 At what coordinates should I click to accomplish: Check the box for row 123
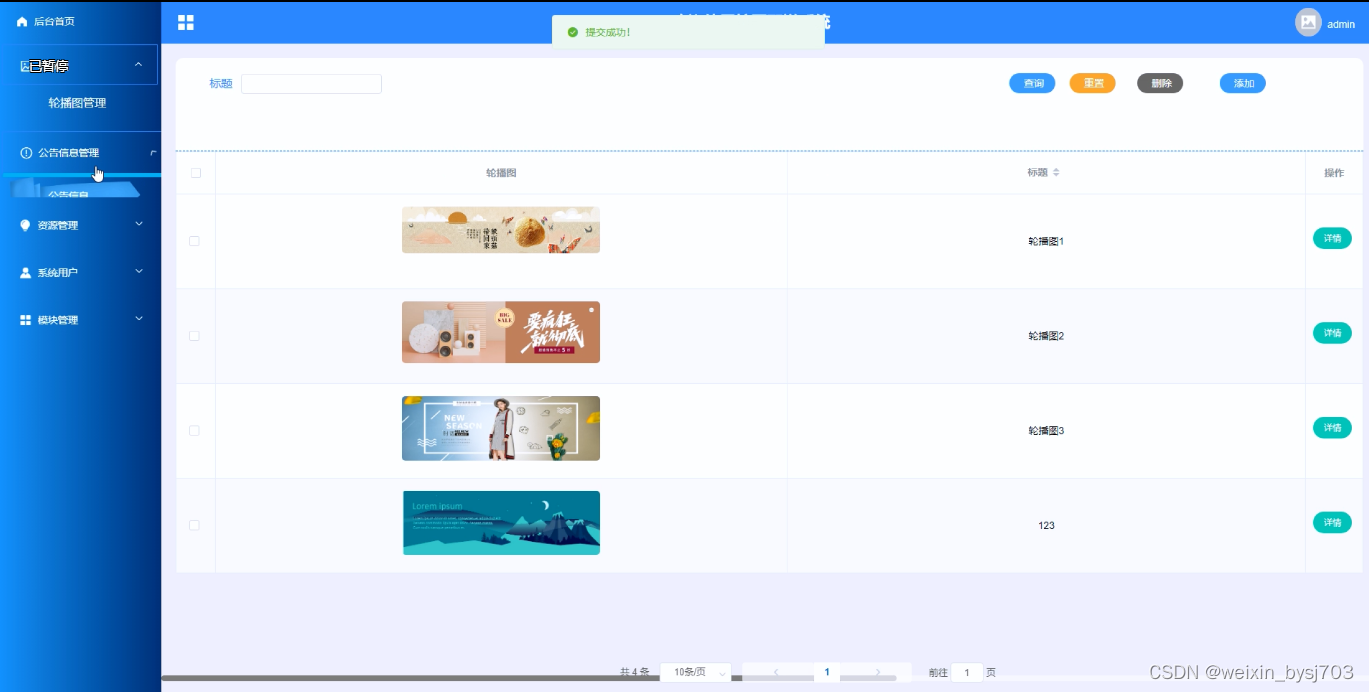194,525
